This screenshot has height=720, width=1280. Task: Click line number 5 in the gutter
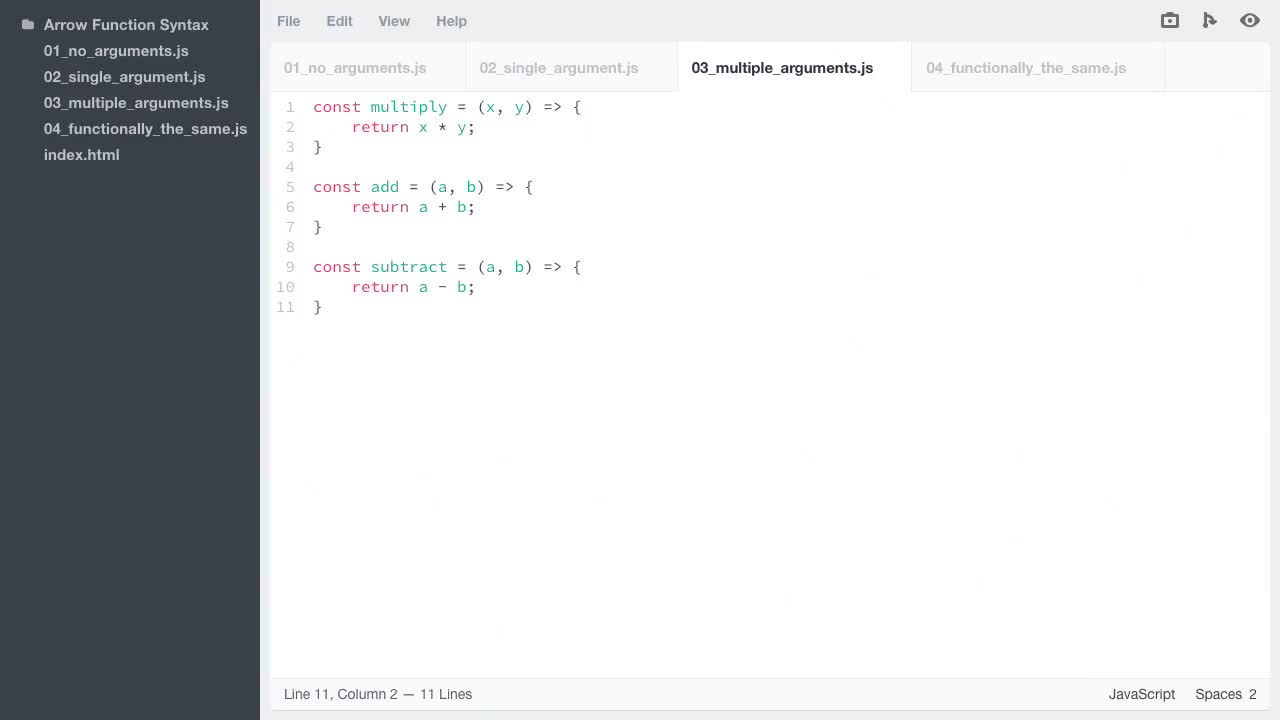[x=290, y=187]
